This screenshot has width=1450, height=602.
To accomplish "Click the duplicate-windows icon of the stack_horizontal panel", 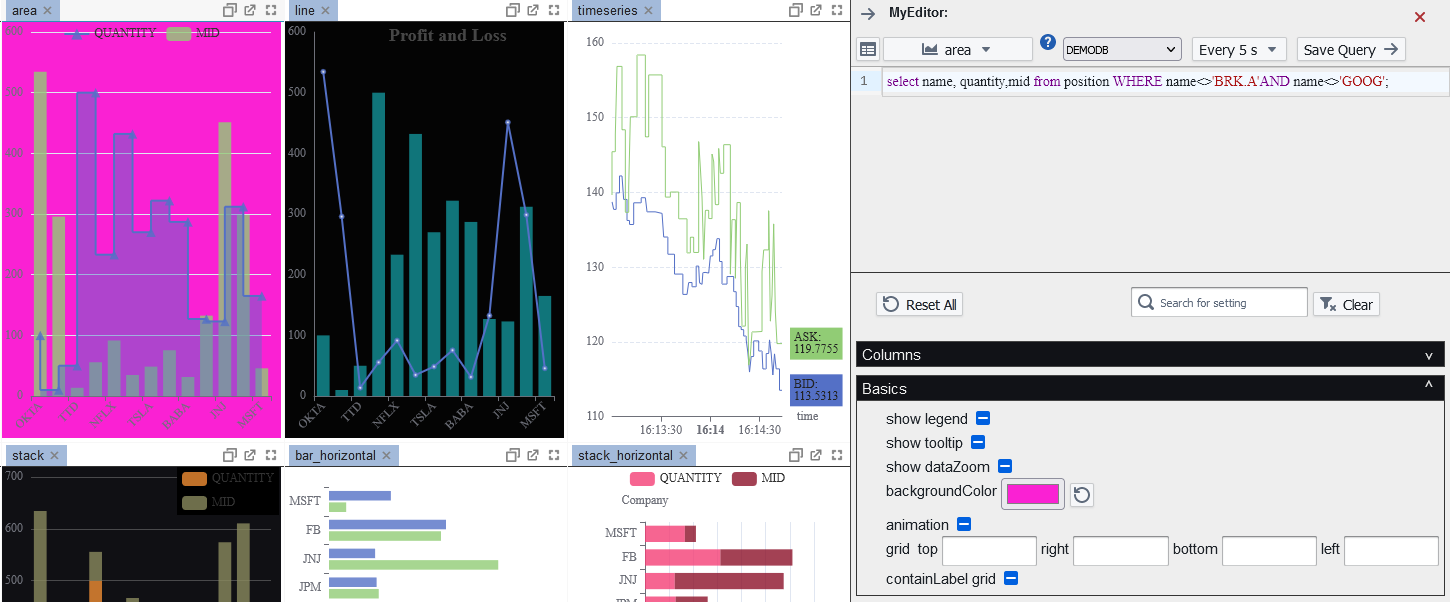I will 796,455.
